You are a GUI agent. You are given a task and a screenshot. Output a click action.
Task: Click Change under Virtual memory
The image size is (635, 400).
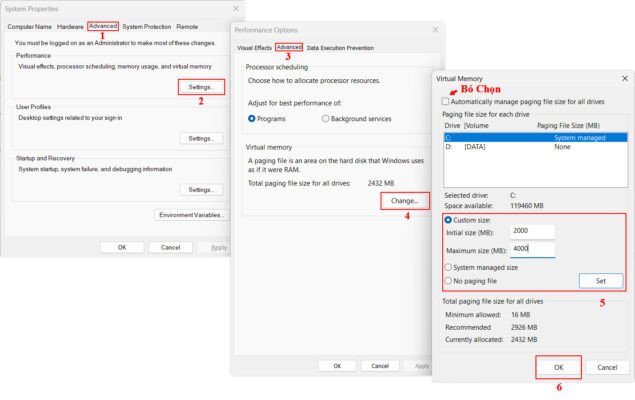coord(404,201)
